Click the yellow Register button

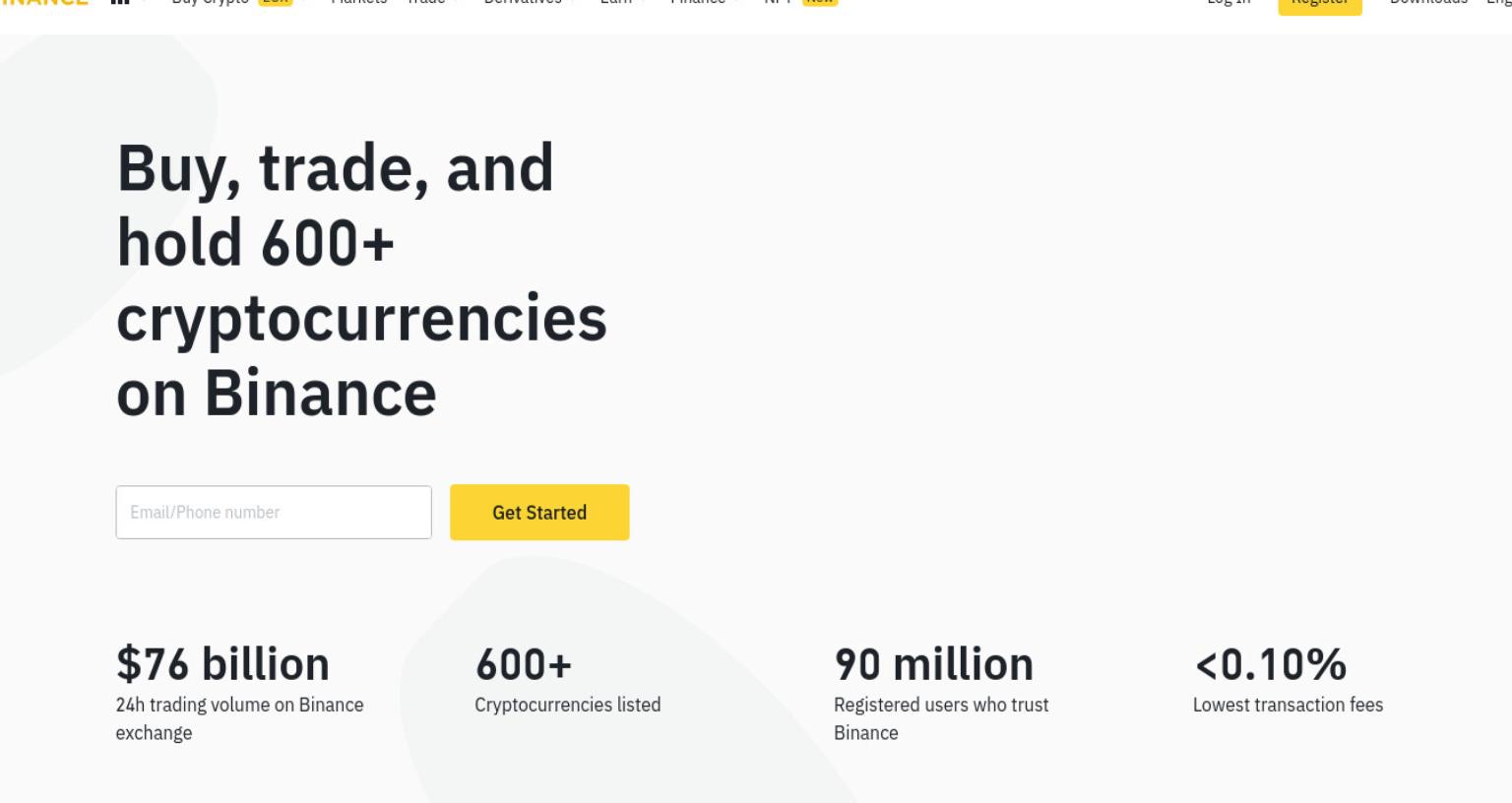(1320, 6)
